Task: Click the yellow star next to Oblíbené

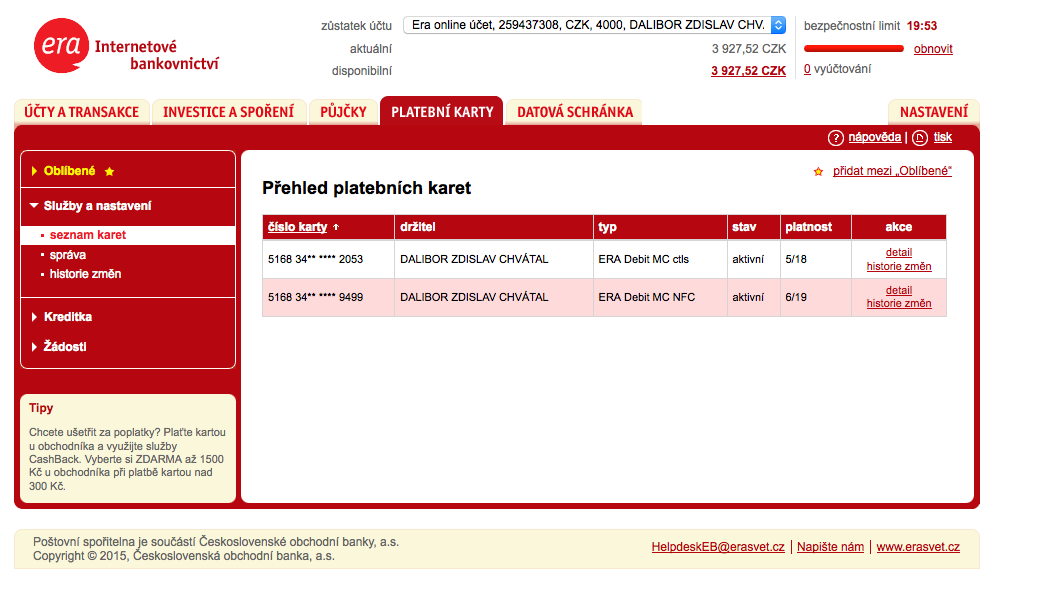Action: click(x=110, y=171)
